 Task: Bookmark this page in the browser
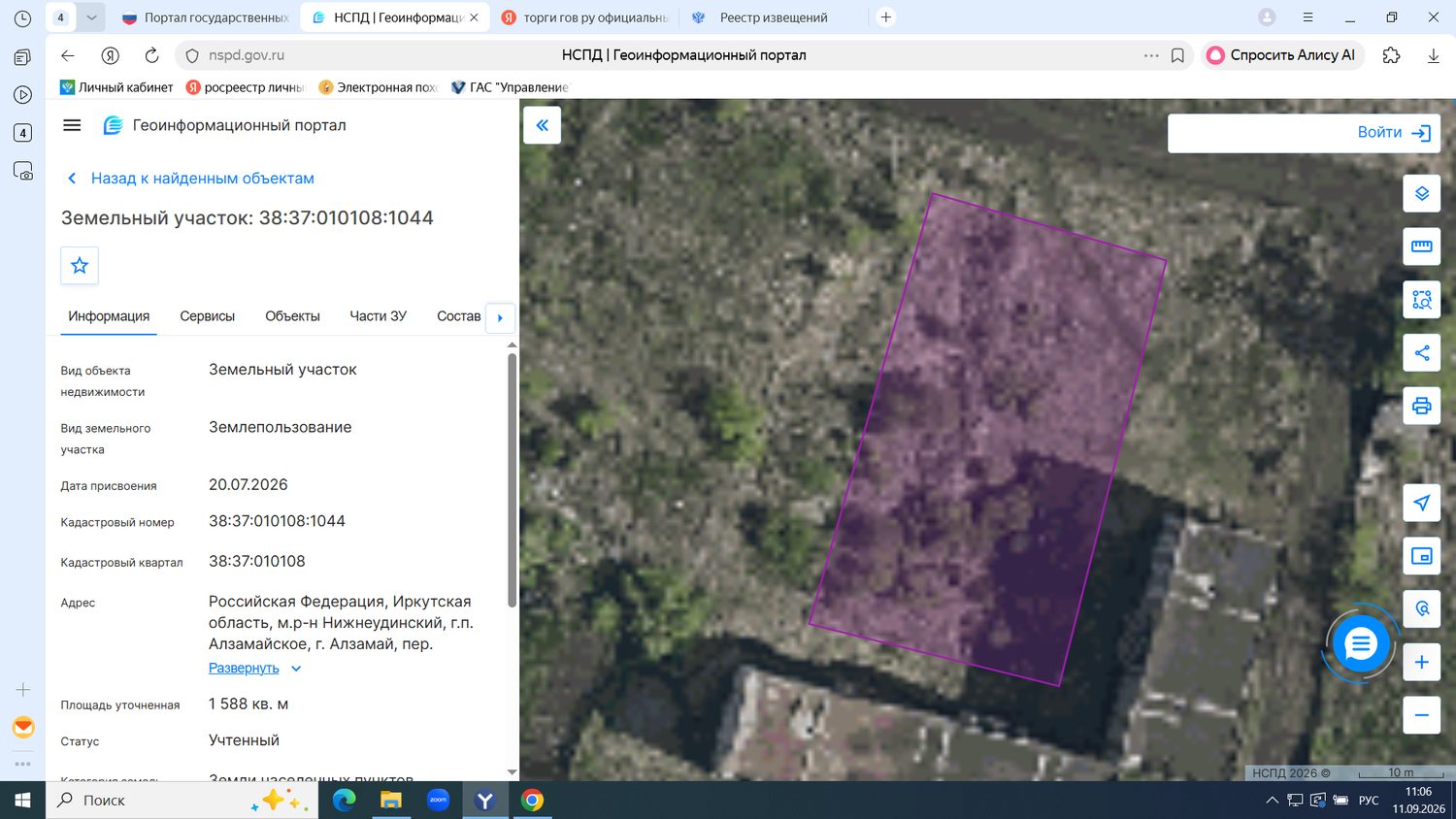click(1177, 55)
